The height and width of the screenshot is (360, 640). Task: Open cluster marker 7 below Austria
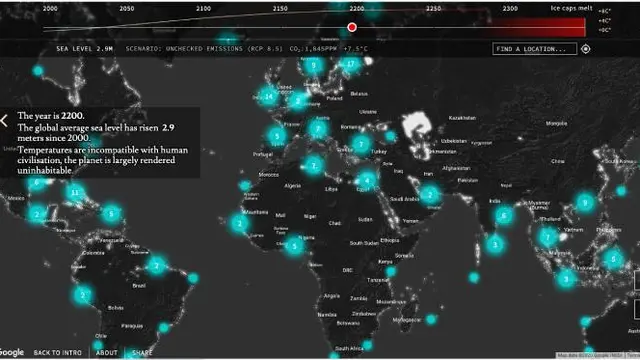click(x=318, y=129)
